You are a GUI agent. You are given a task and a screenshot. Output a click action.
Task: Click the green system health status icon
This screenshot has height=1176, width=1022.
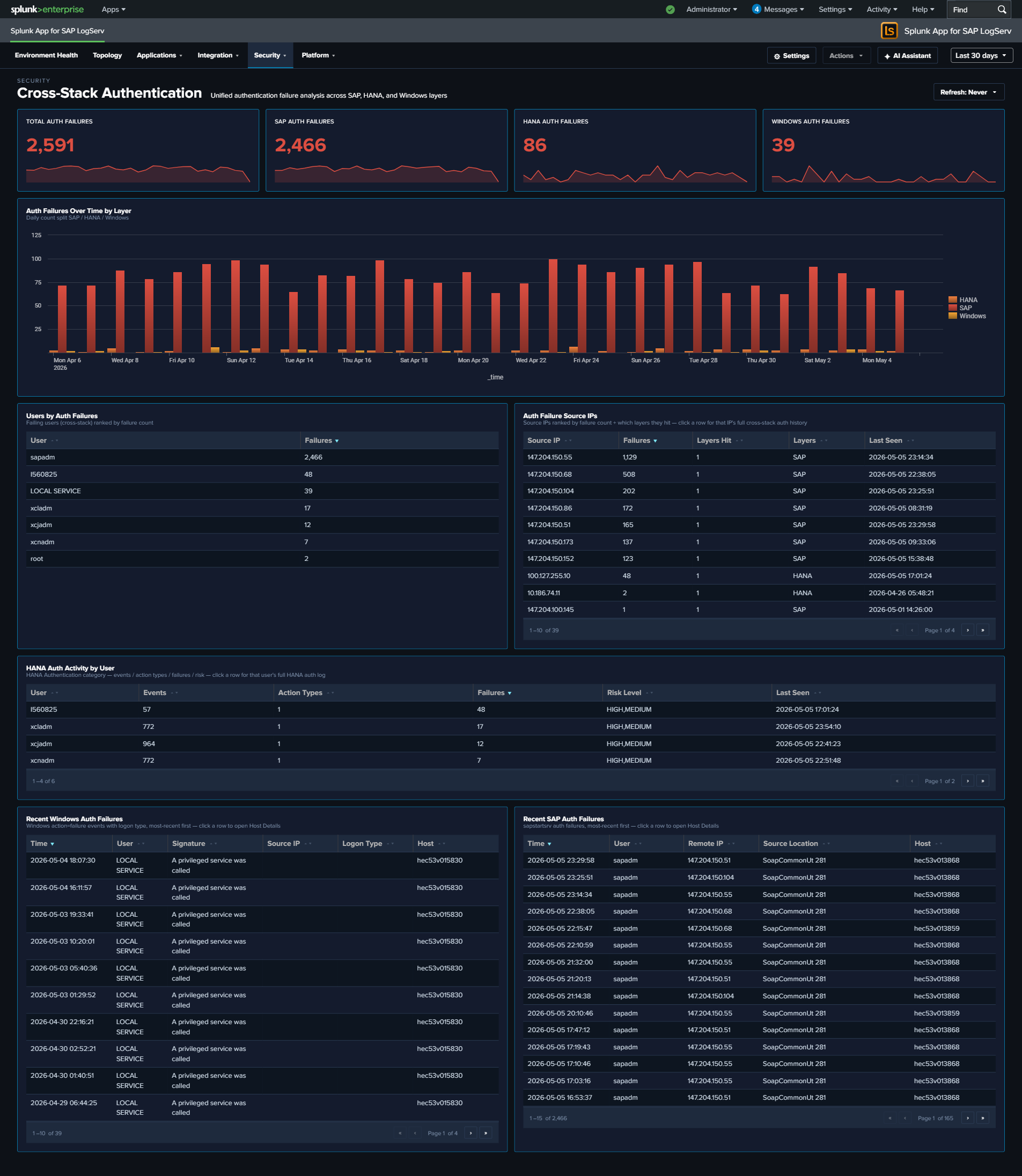[x=670, y=9]
